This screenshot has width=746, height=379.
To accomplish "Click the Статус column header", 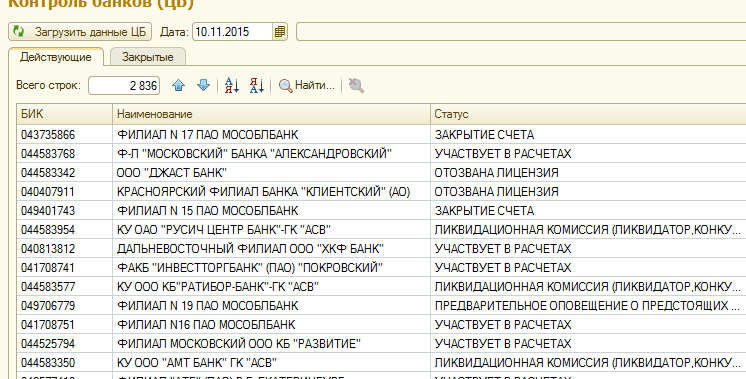I will pos(588,114).
